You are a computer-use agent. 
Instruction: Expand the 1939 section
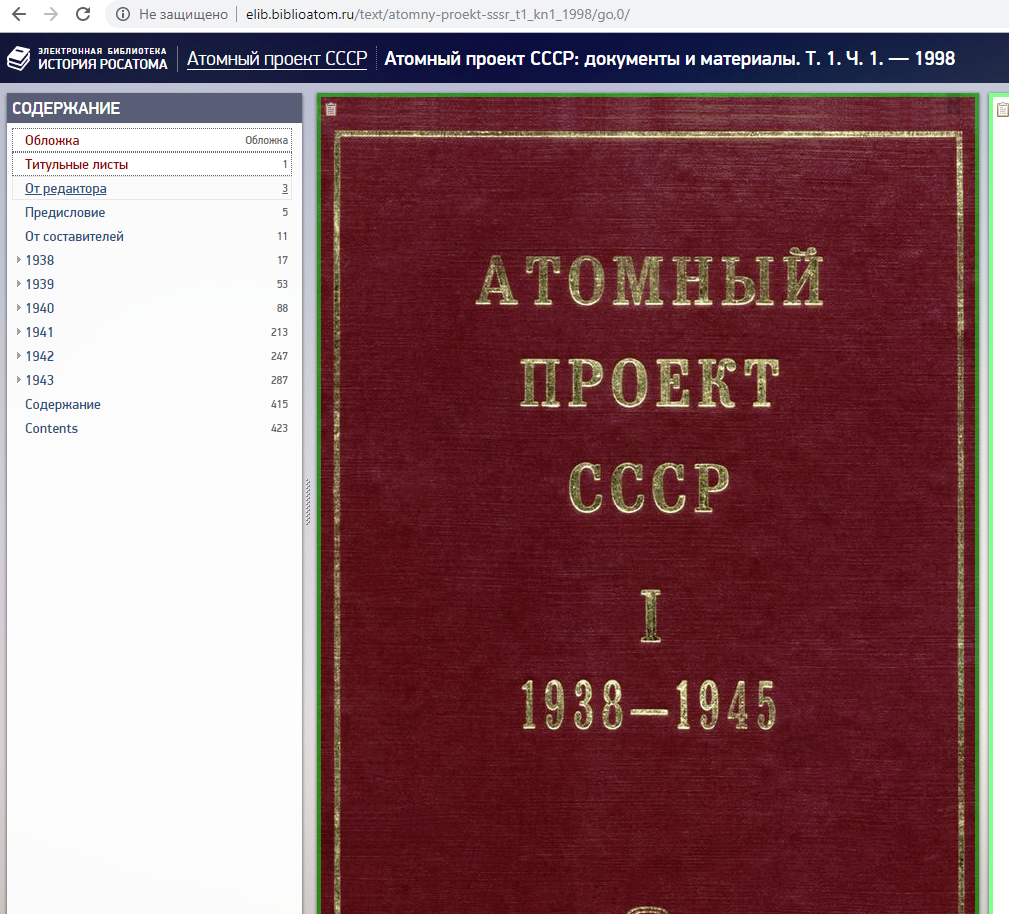[19, 283]
